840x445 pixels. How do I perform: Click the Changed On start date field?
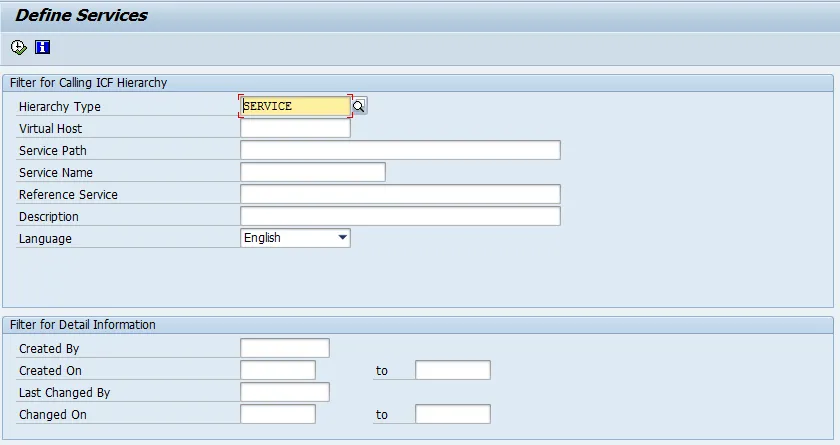277,414
